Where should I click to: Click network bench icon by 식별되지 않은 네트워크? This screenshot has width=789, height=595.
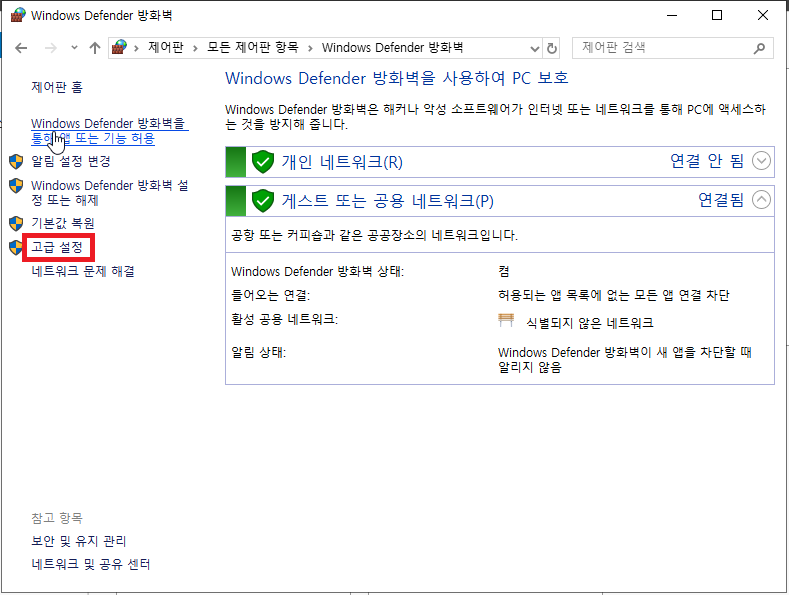pyautogui.click(x=506, y=320)
